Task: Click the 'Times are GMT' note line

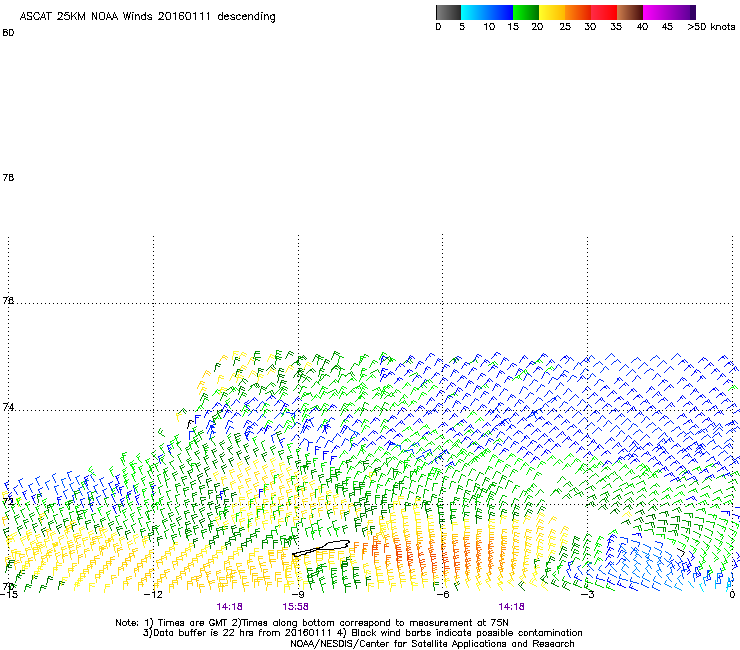Action: pos(312,623)
